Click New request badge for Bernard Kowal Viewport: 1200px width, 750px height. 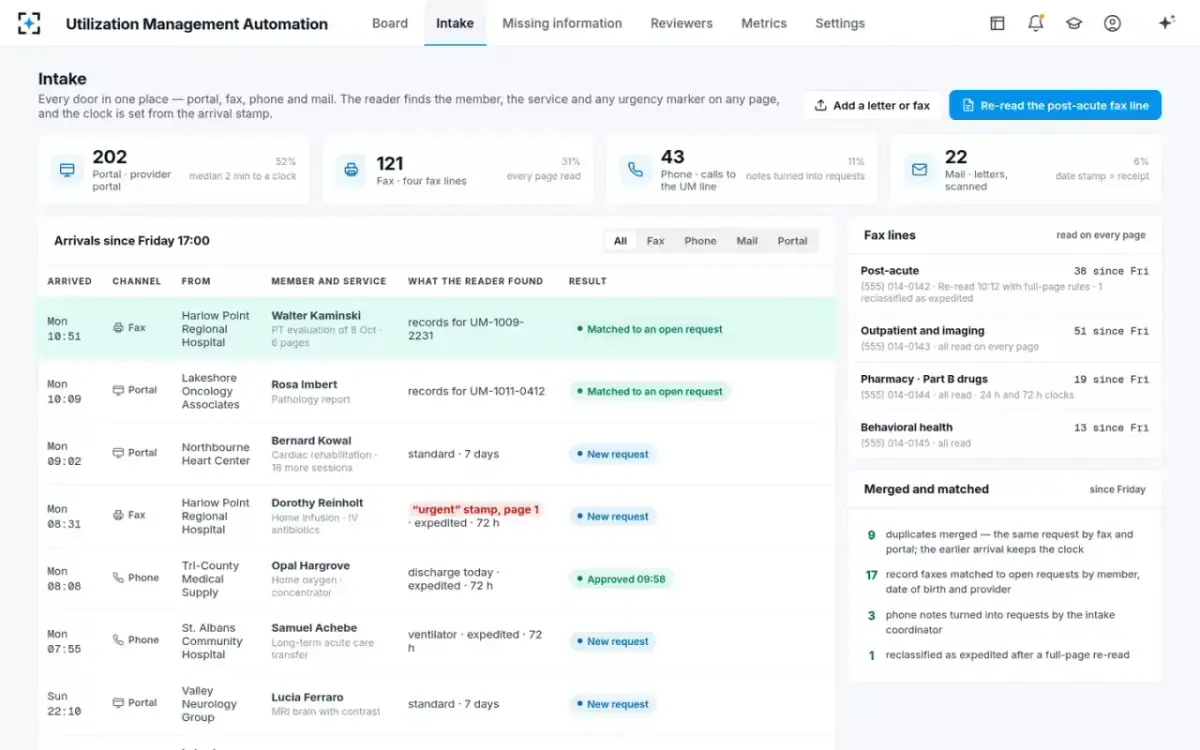[x=613, y=454]
